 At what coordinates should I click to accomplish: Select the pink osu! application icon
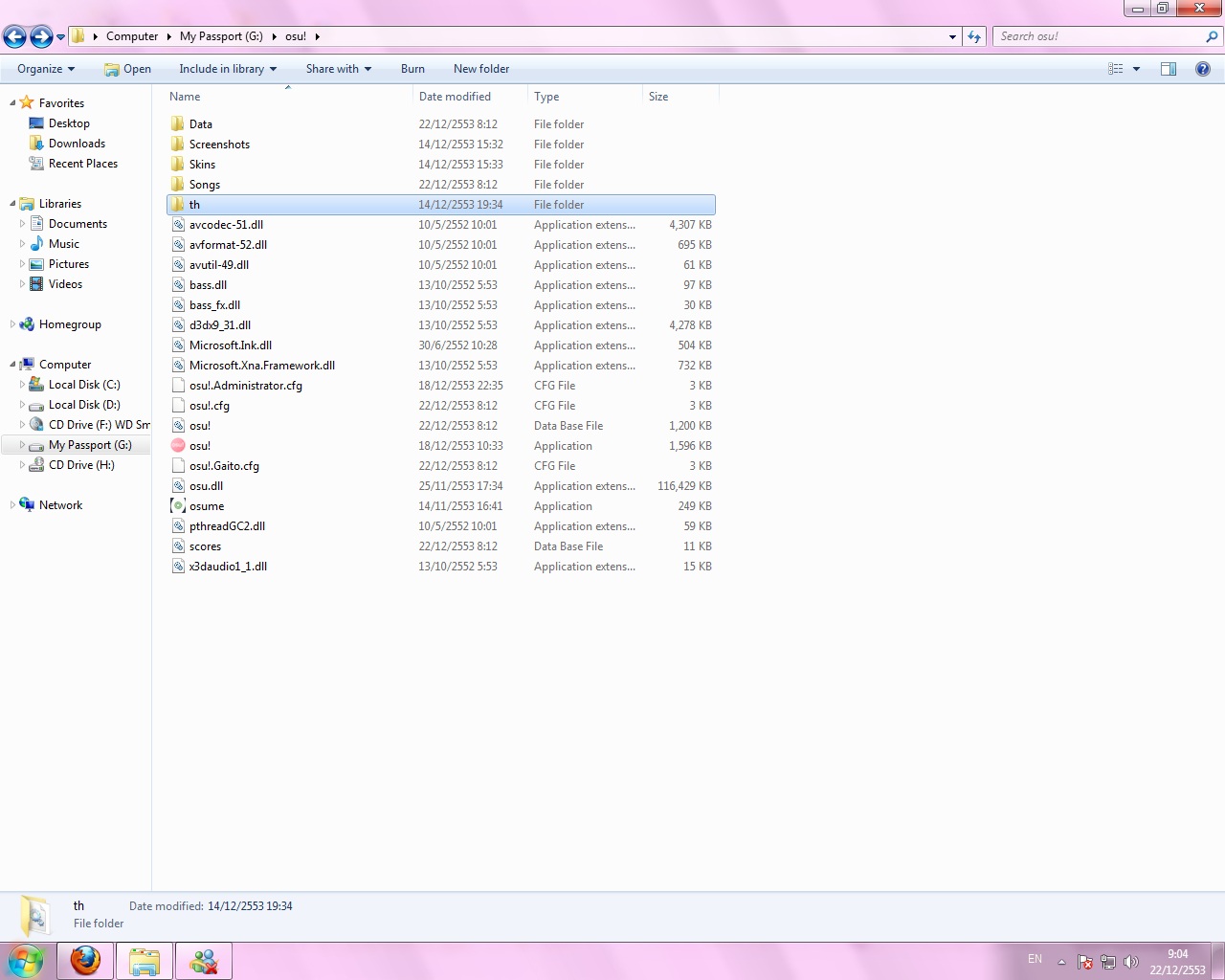tap(178, 445)
